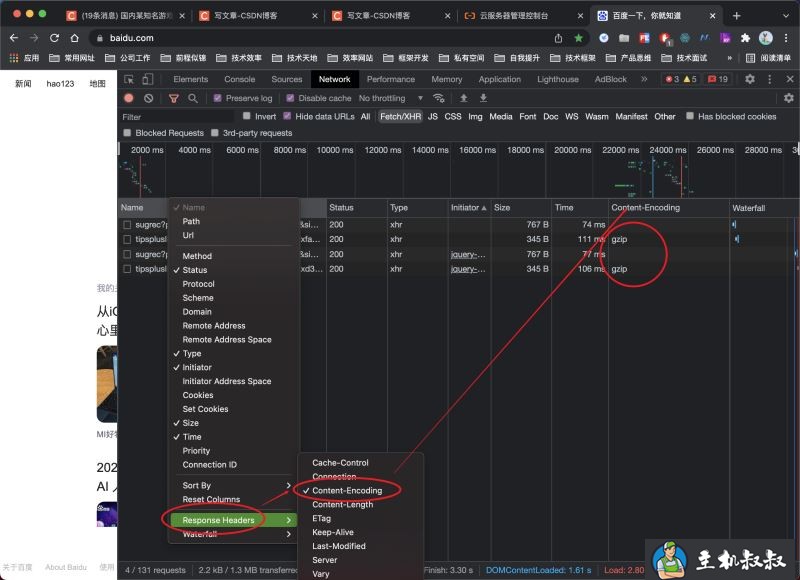The image size is (800, 580).
Task: Open DevTools more options menu
Action: 770,79
